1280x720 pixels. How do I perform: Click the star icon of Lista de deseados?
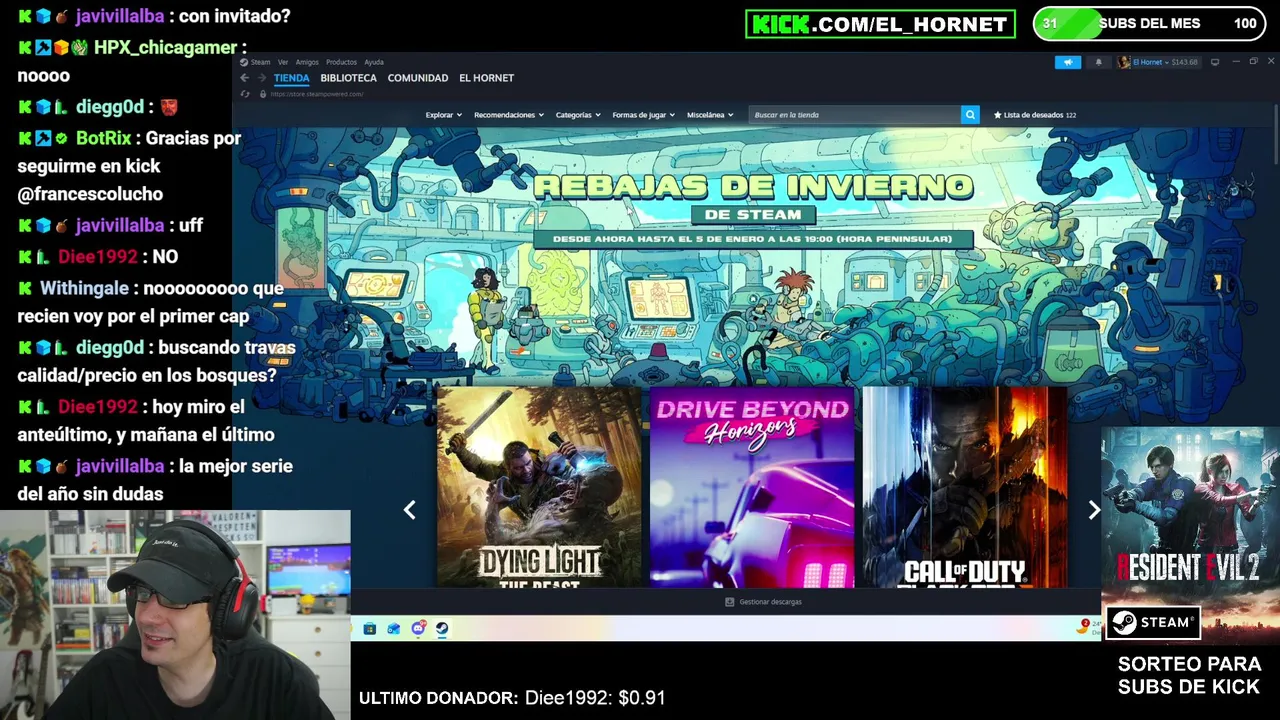[x=997, y=115]
